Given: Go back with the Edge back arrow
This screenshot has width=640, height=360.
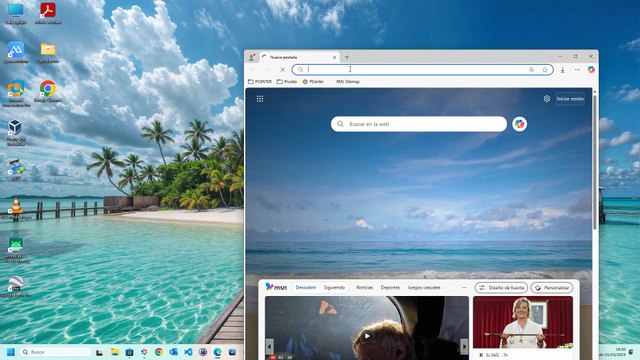Looking at the screenshot, I should (253, 70).
